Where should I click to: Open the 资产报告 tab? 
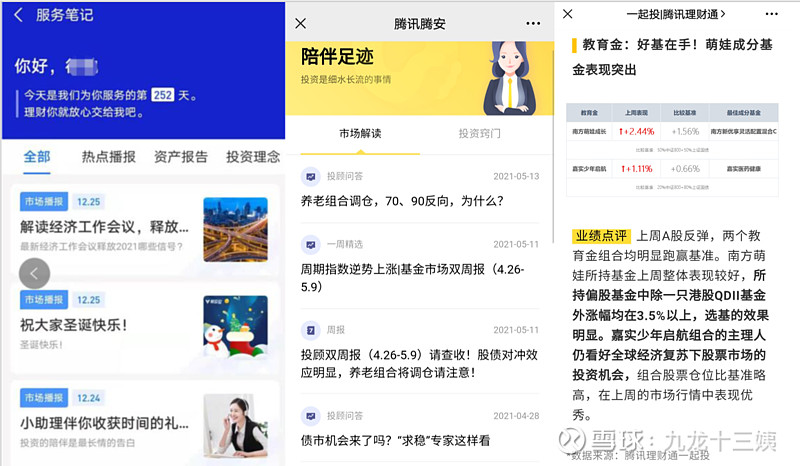click(x=181, y=157)
